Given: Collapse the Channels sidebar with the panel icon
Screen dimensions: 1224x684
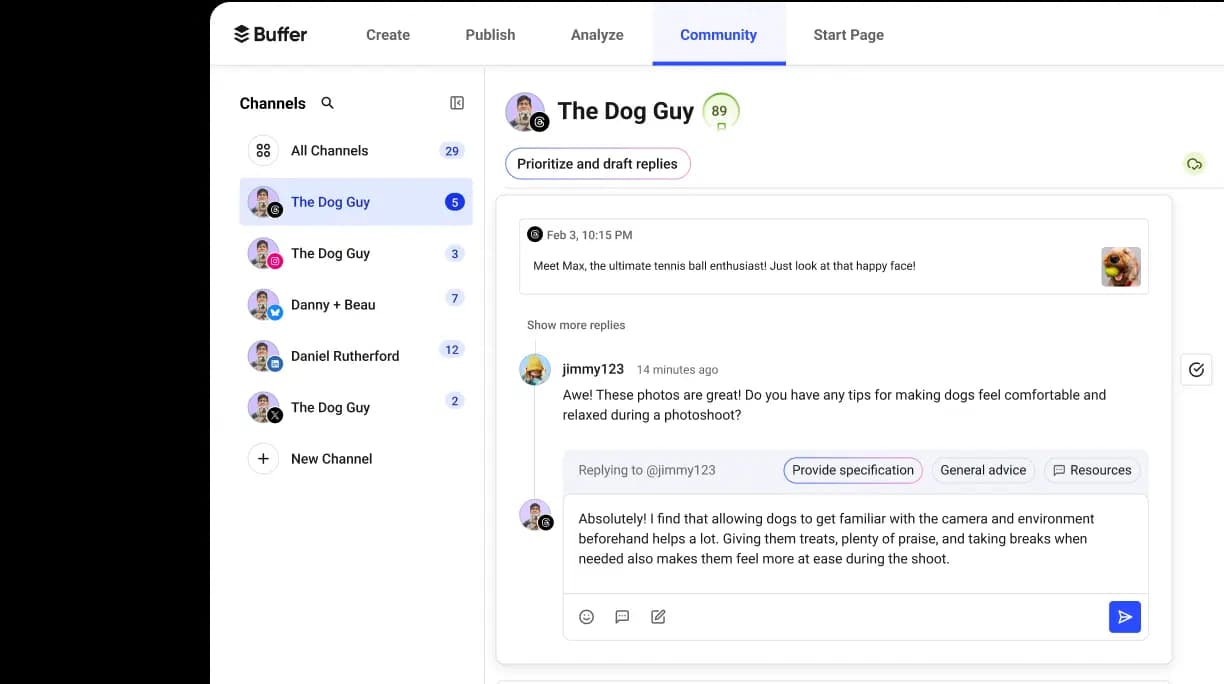Looking at the screenshot, I should 456,102.
